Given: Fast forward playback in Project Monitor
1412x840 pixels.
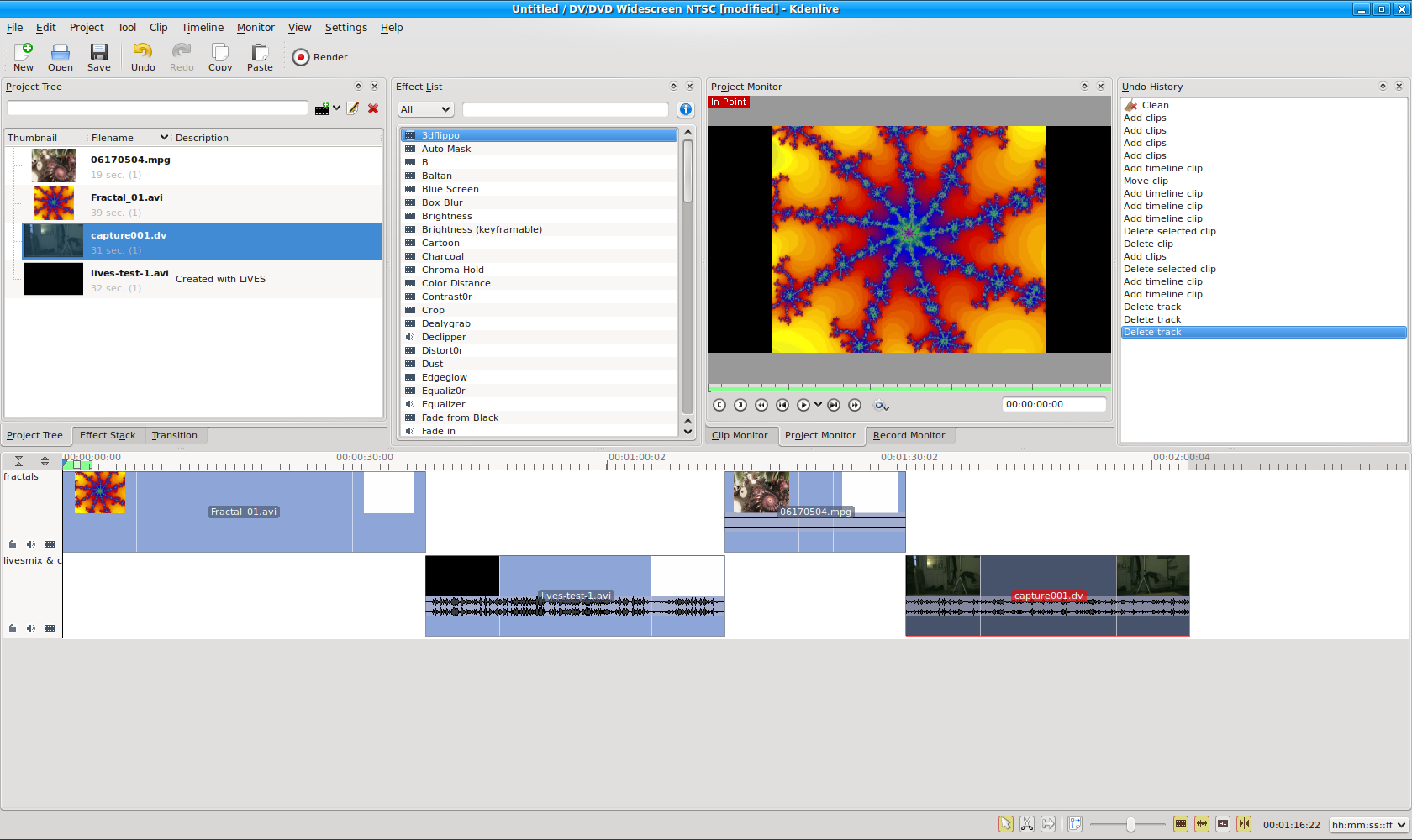Looking at the screenshot, I should [x=855, y=405].
